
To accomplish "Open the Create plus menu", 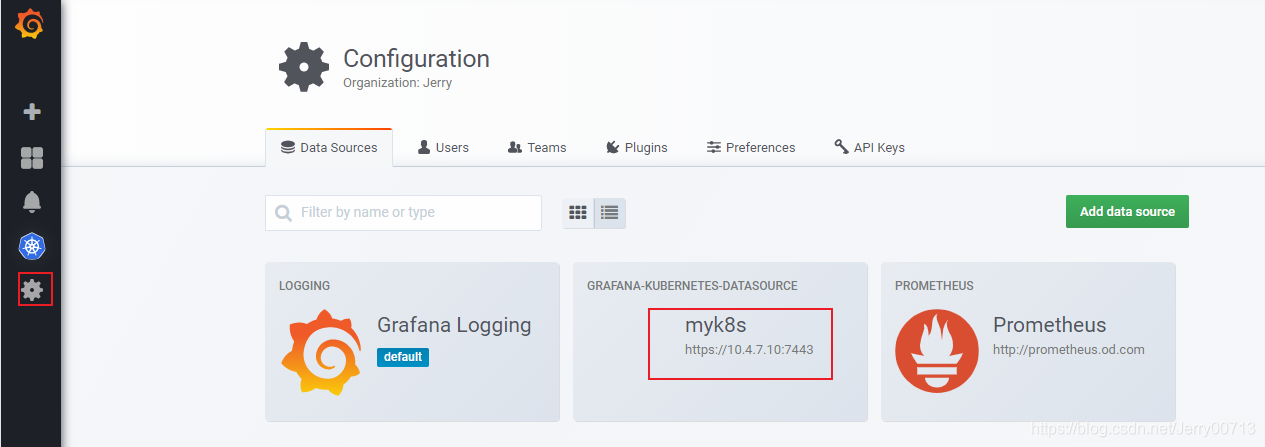I will click(32, 112).
